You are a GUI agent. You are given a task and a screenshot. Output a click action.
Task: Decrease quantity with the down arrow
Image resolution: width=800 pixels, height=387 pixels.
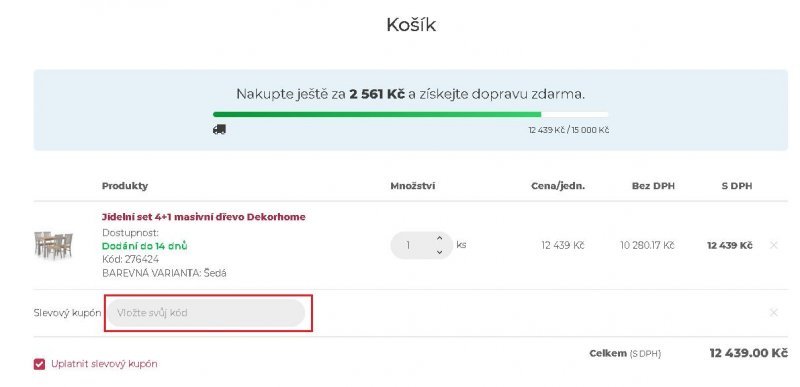[440, 252]
